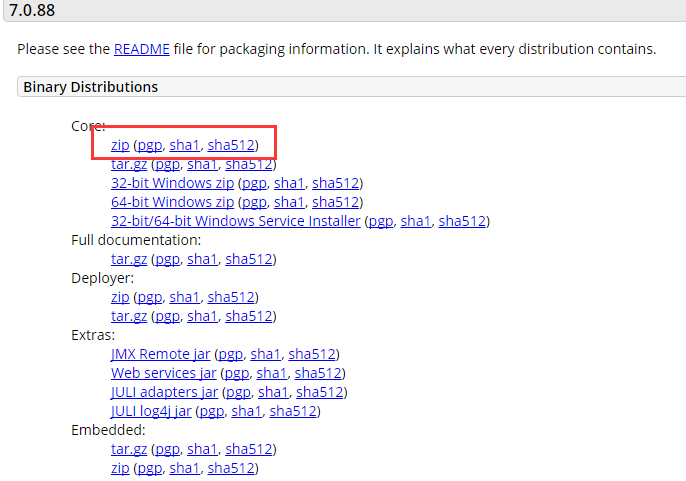Open sha1 for 64-bit Windows zip
This screenshot has height=481, width=686.
pos(289,202)
